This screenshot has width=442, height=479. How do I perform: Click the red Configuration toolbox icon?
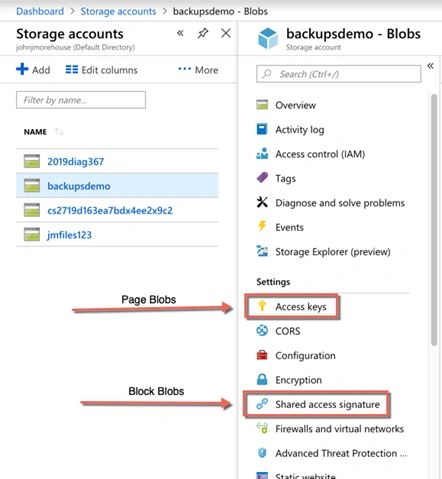click(x=262, y=355)
